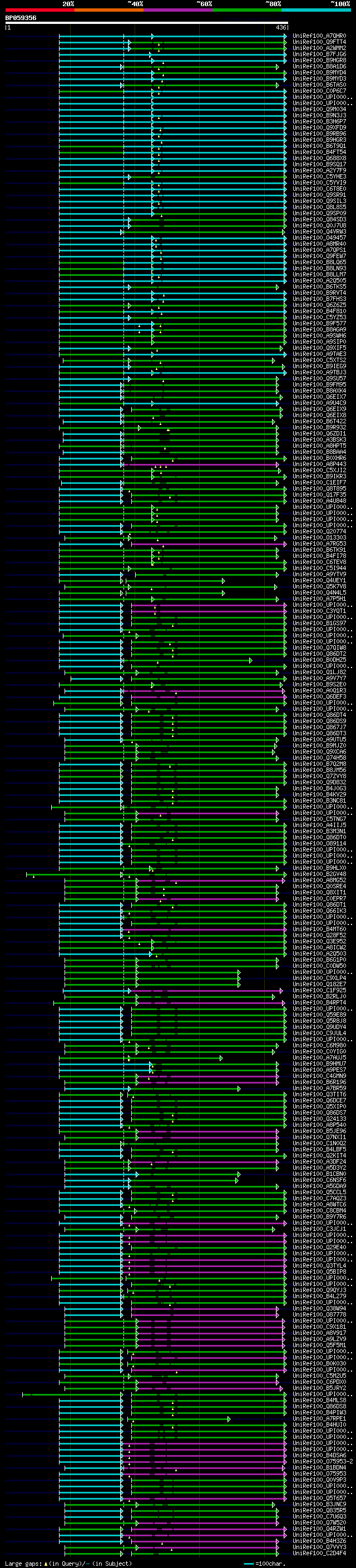
Task: Select hit UniRef100_A2WMM2
Action: 319,48
